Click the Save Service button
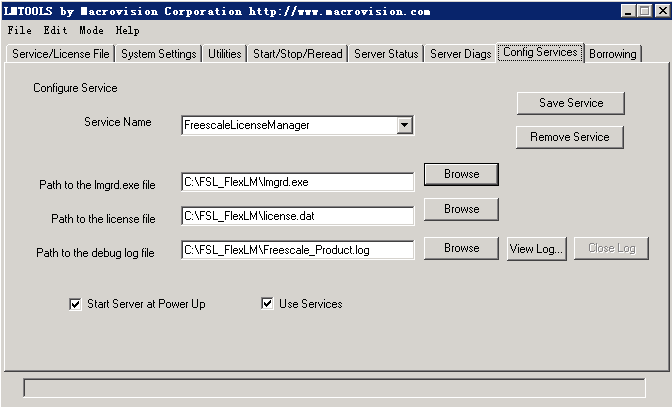672x407 pixels. pos(571,103)
